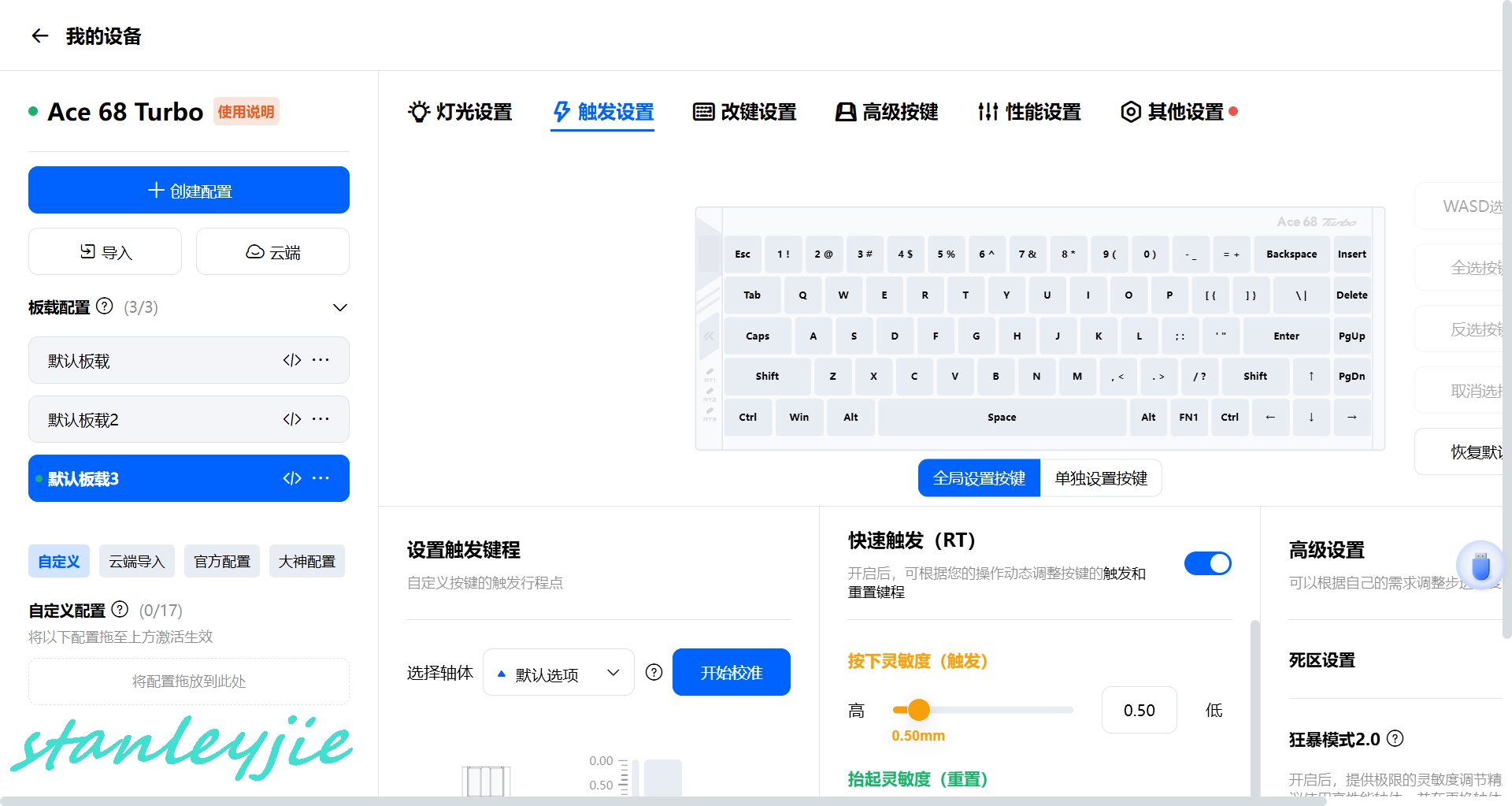
Task: Click the double-chevron on keyboard left strip
Action: (x=709, y=336)
